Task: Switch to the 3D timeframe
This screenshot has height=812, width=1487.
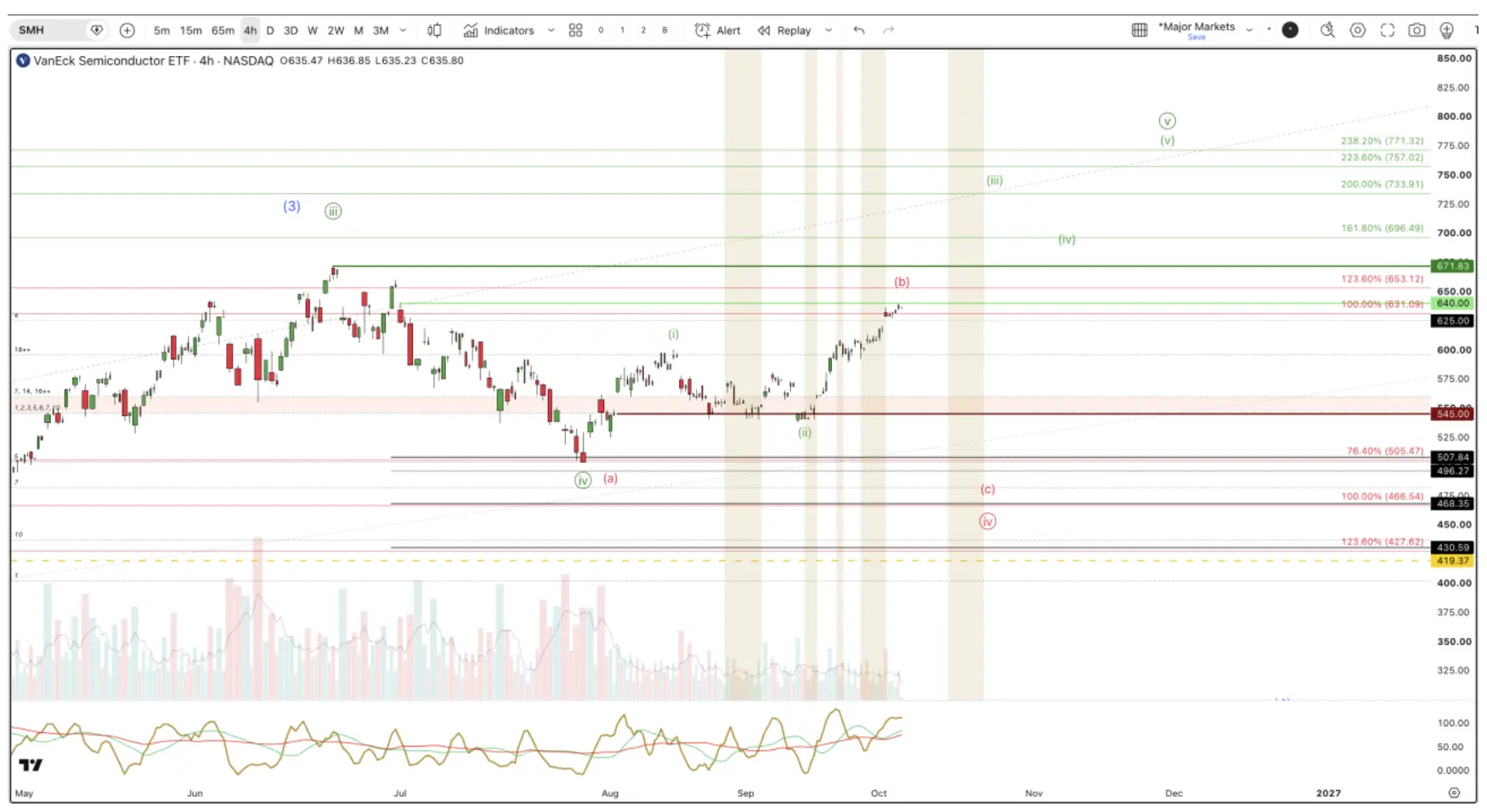Action: pos(291,31)
